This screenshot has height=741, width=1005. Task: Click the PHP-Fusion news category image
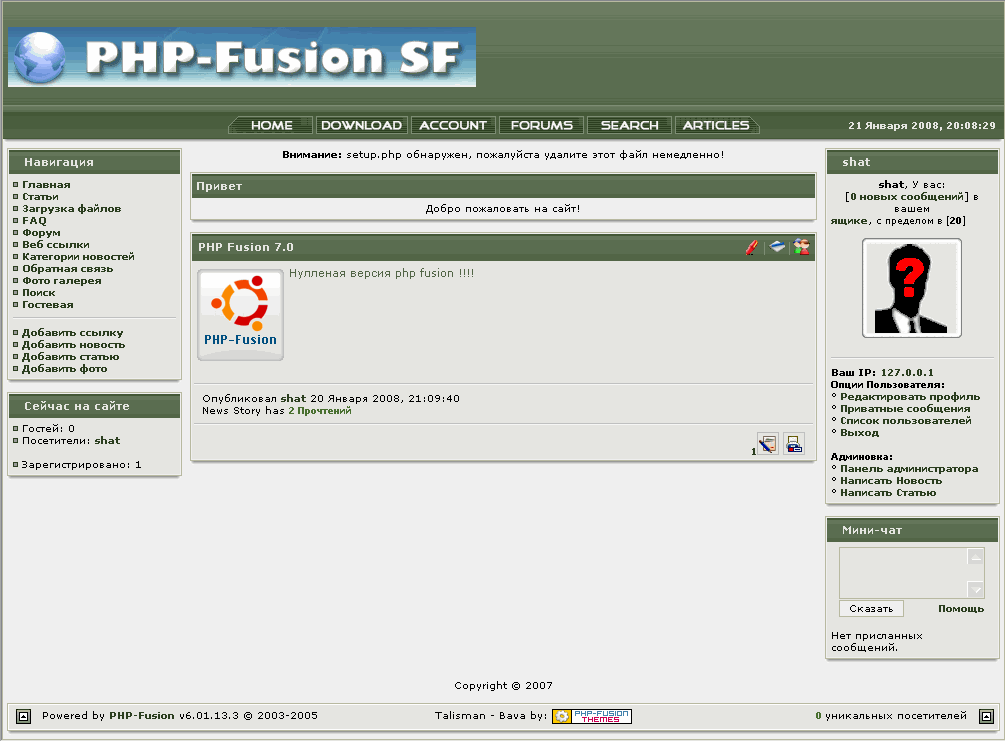click(240, 315)
